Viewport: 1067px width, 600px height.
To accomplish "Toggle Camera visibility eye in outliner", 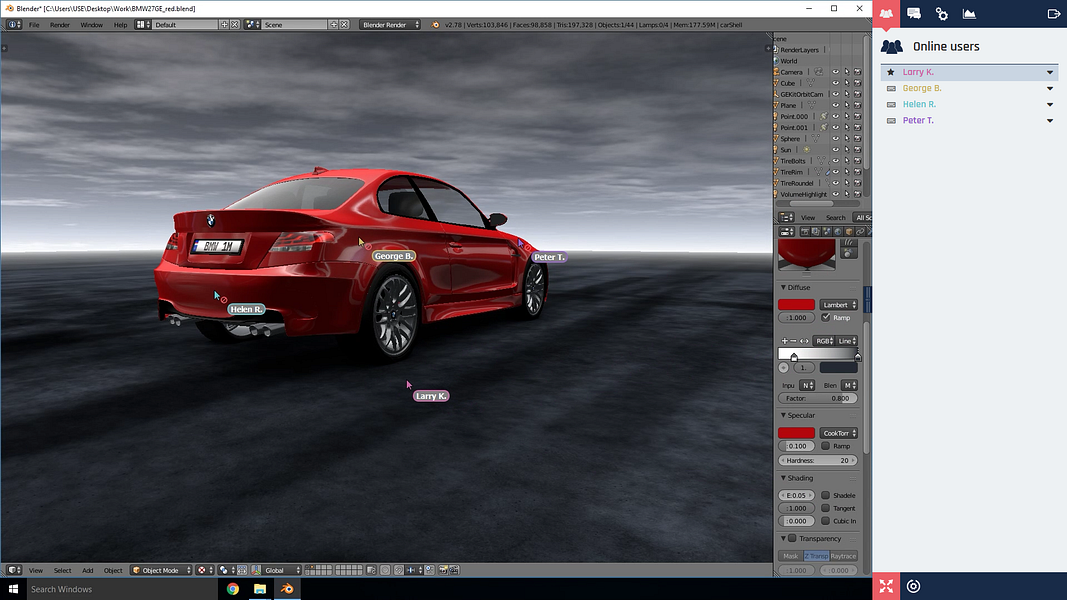I will click(x=836, y=72).
